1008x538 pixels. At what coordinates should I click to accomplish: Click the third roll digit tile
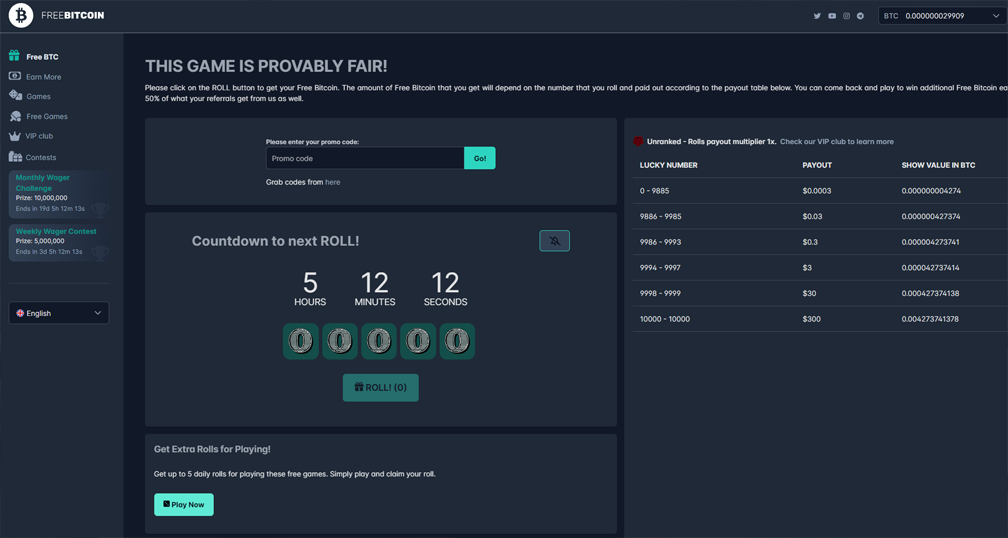379,341
